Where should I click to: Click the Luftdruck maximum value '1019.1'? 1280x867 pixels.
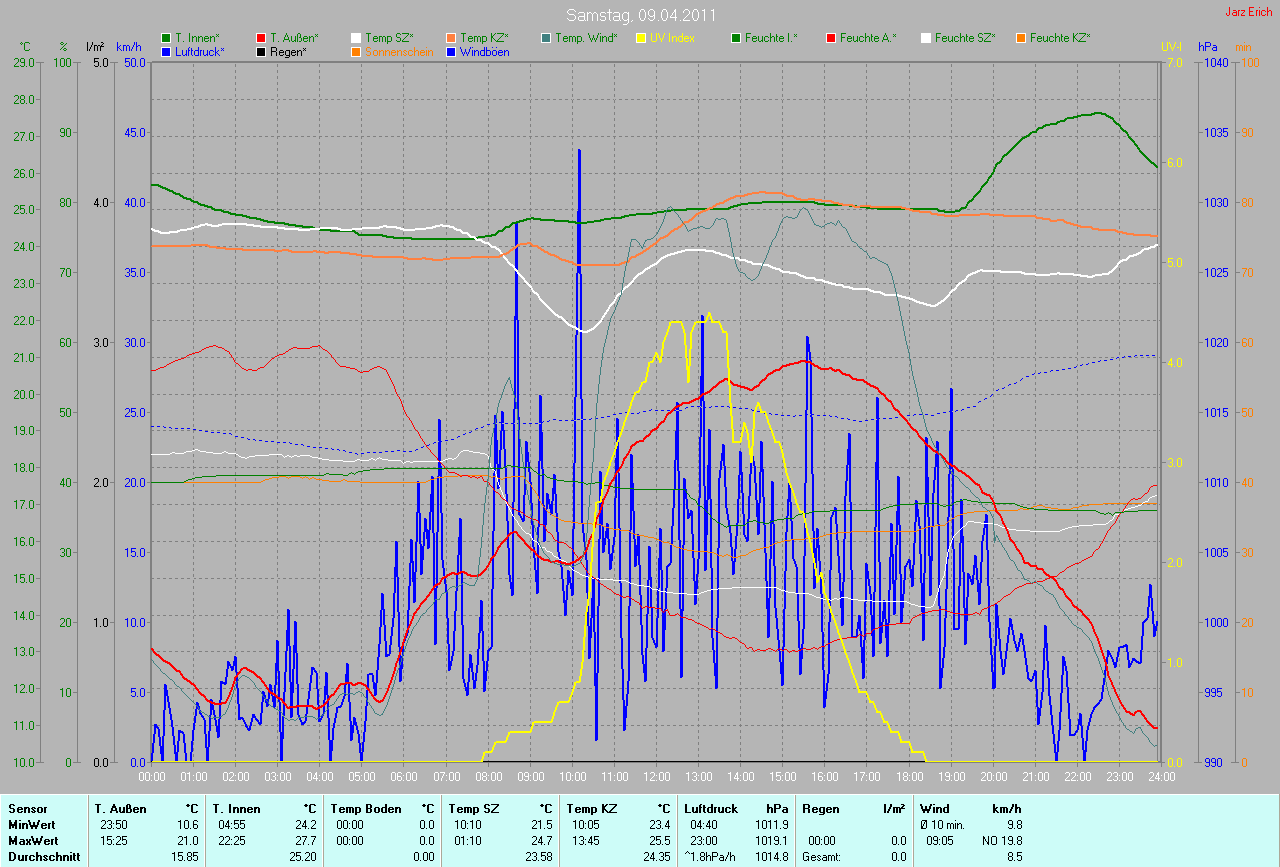[x=770, y=840]
